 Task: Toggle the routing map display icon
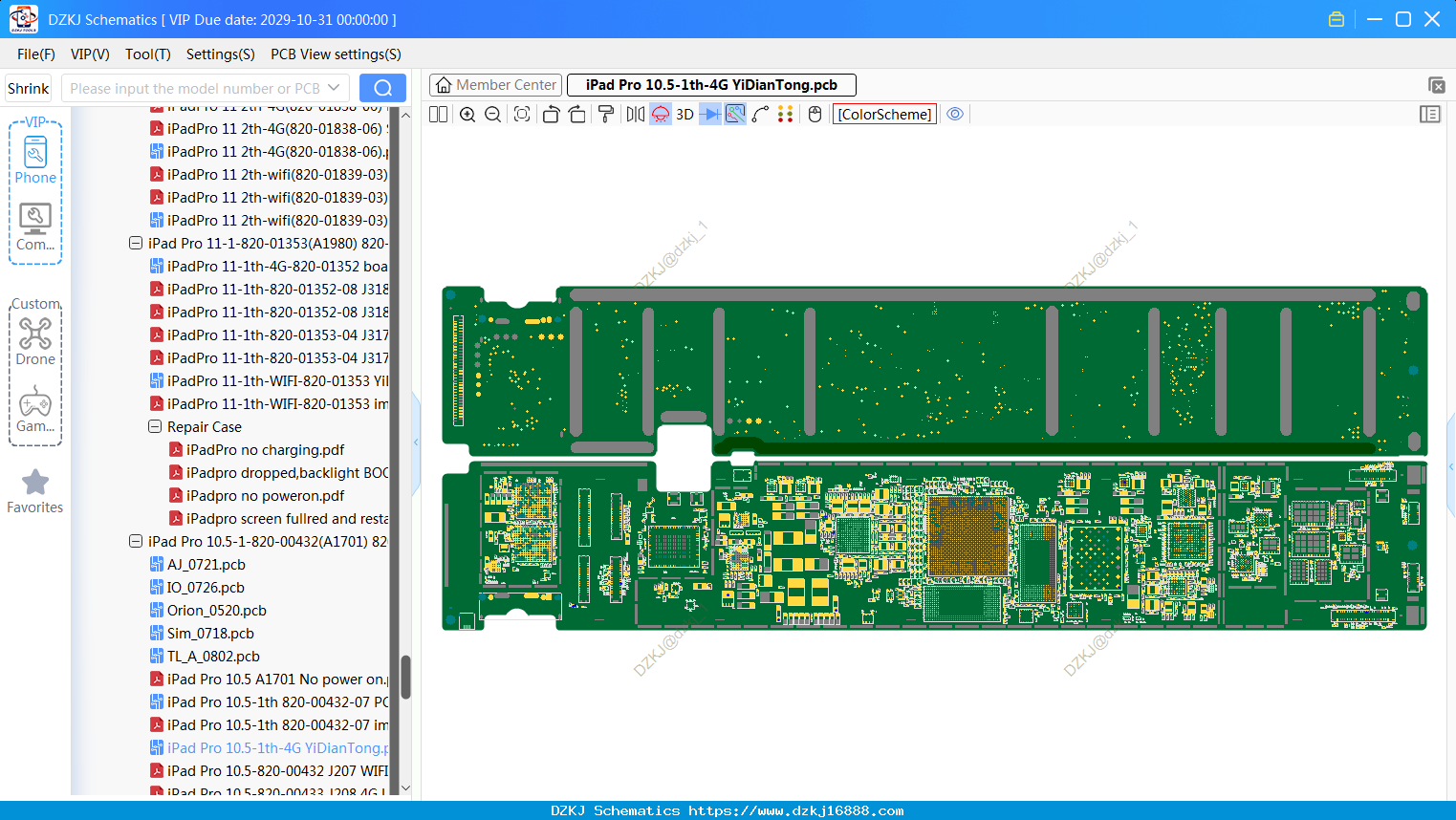coord(735,115)
